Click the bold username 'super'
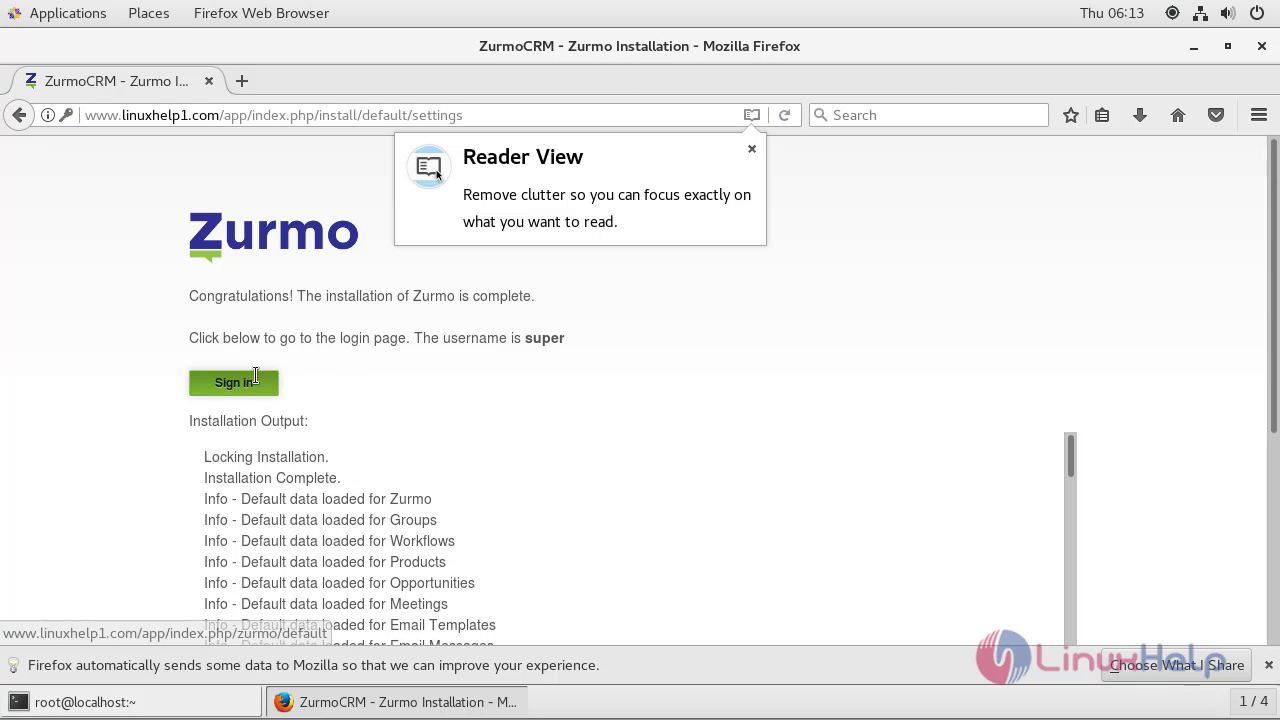 coord(545,338)
